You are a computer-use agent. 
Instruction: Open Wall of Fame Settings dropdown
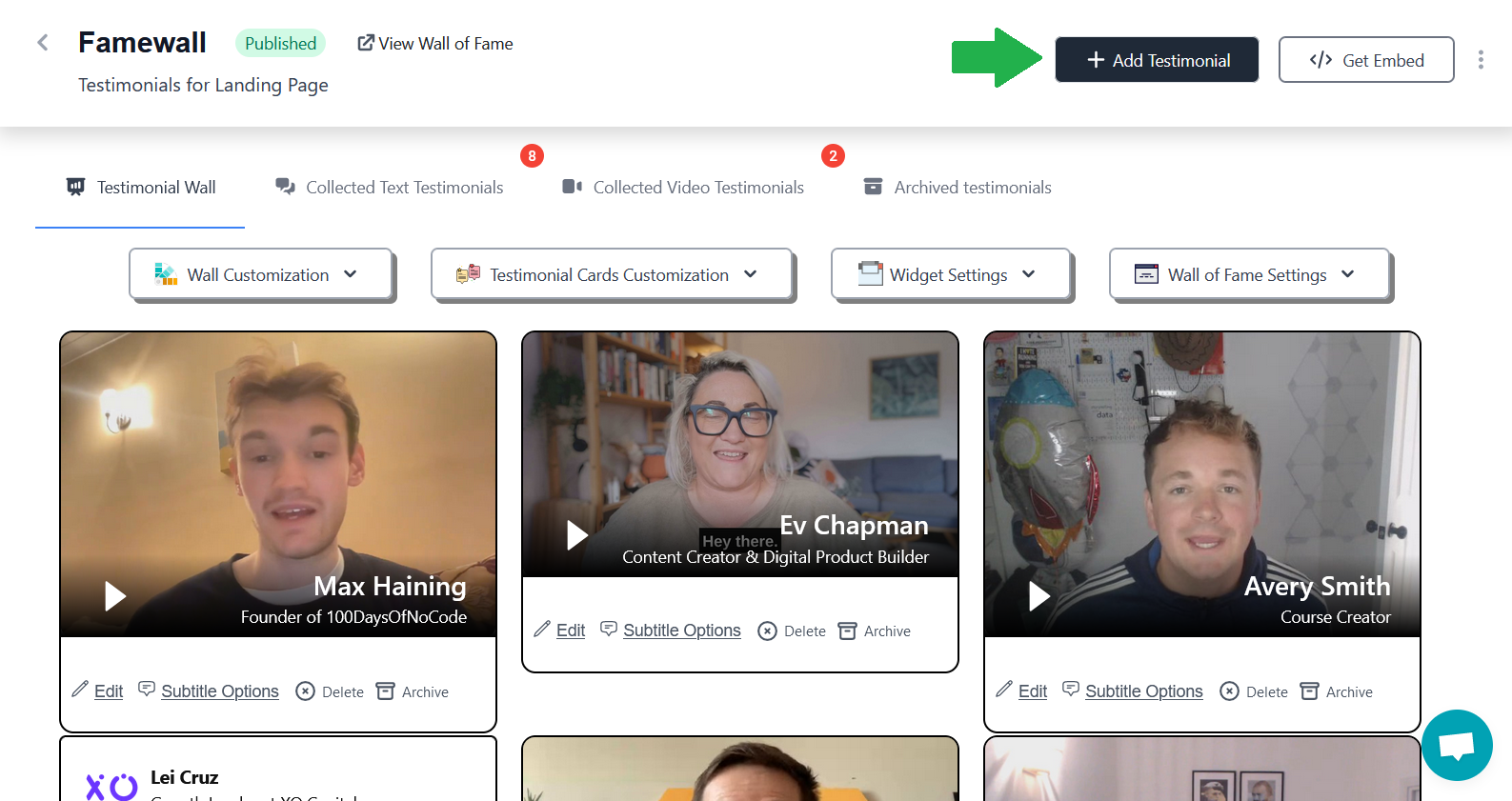pos(1248,275)
